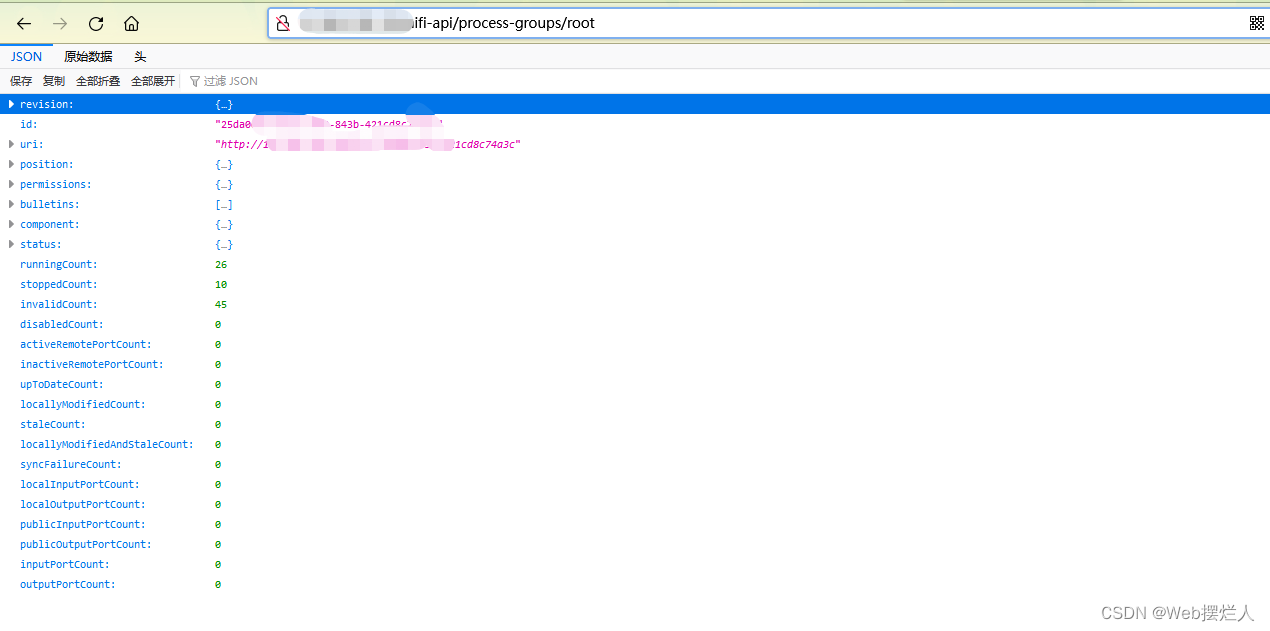Click the 复制 copy button

(52, 80)
